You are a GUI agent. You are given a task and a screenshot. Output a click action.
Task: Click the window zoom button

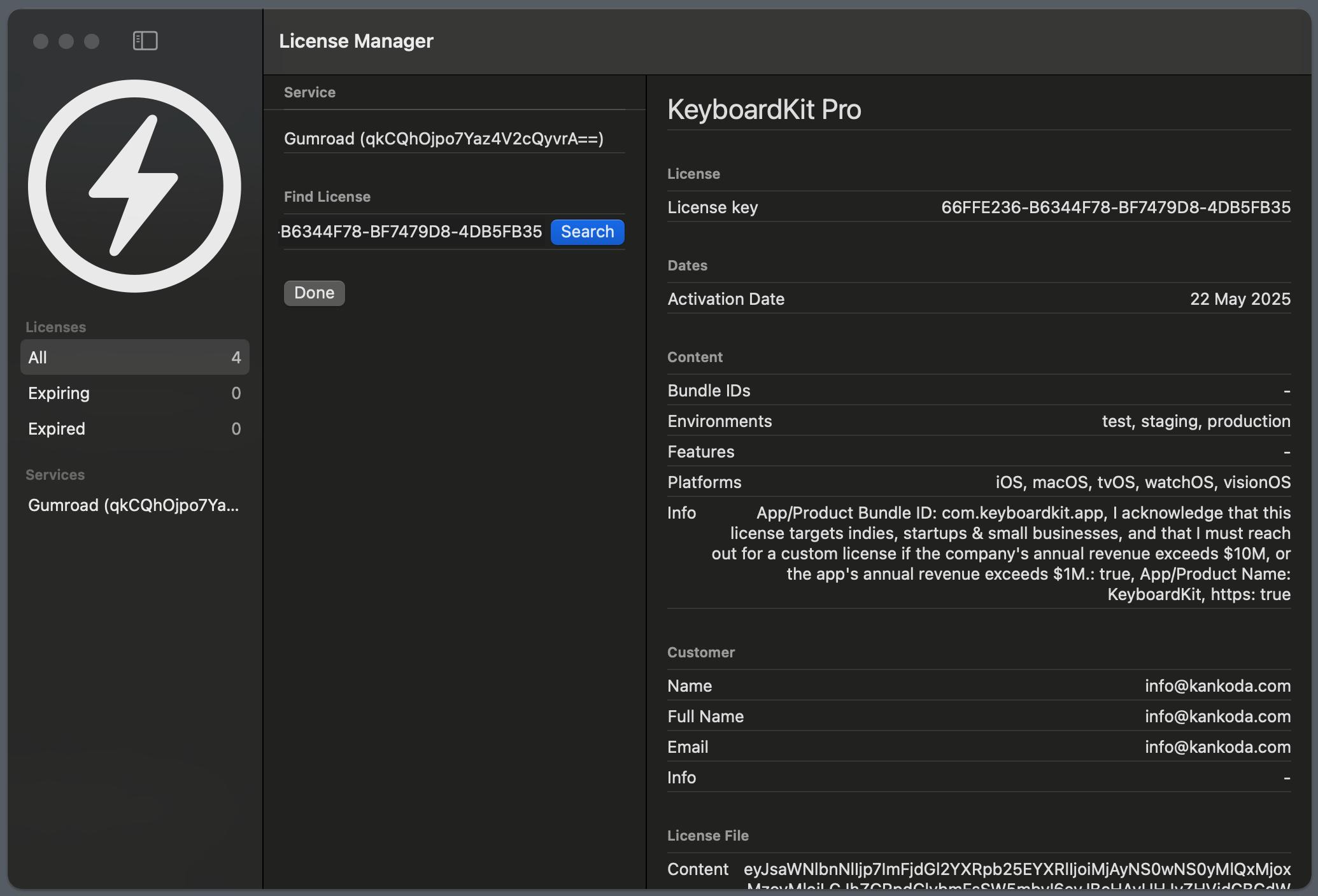pyautogui.click(x=92, y=41)
